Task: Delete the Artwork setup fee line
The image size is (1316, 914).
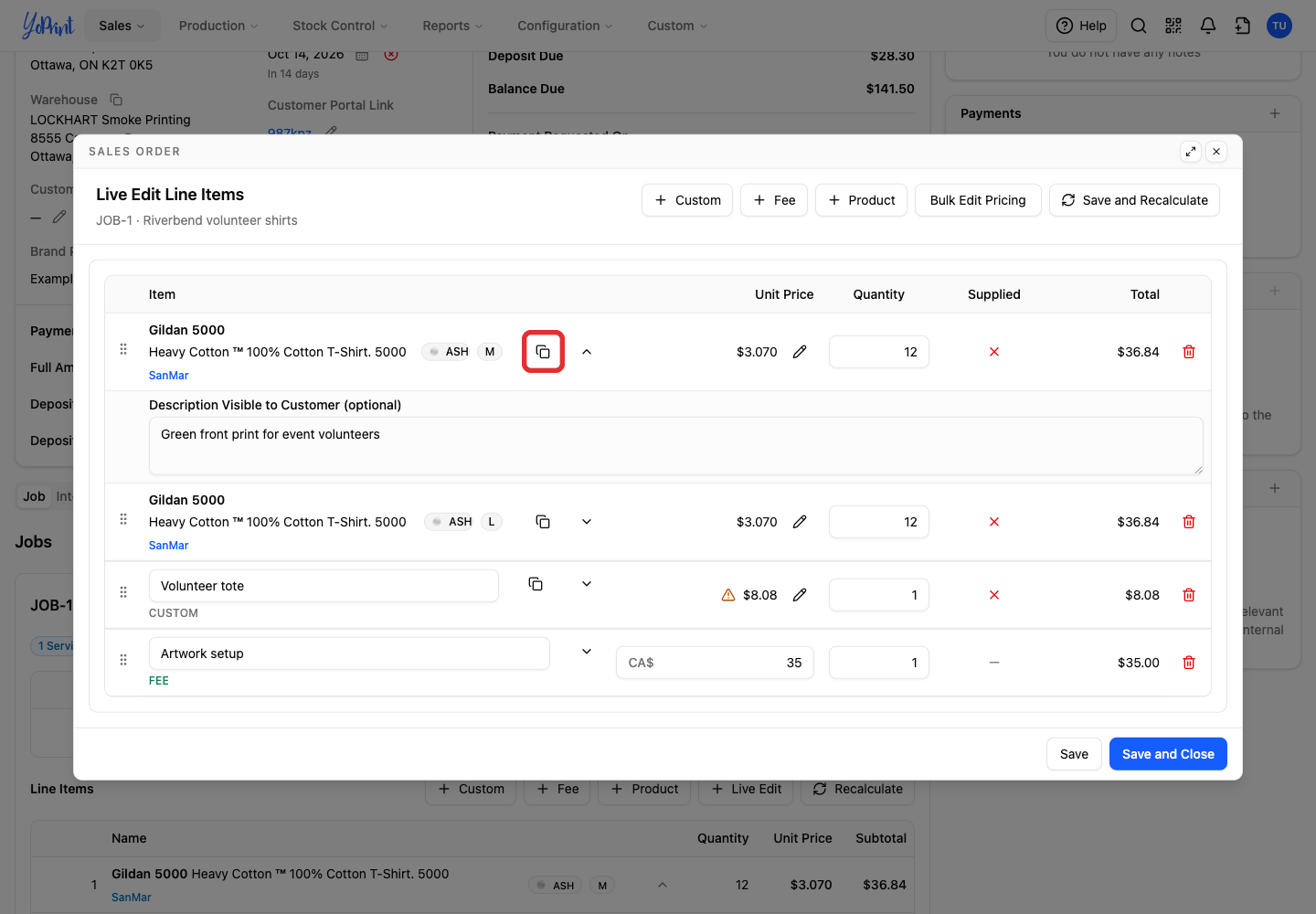Action: [1189, 663]
